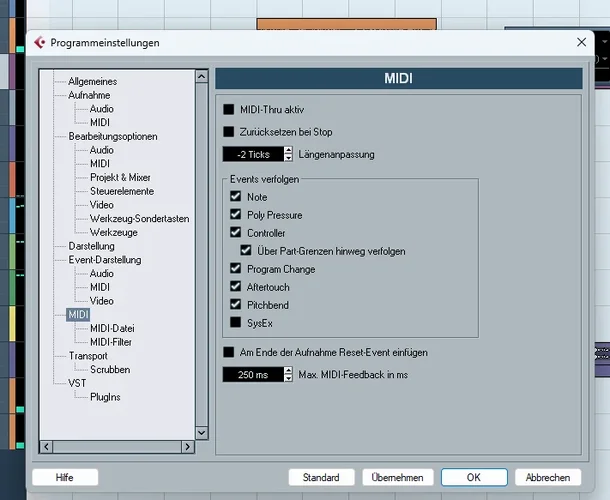Click the Hilfe button
Image resolution: width=610 pixels, height=500 pixels.
point(65,477)
